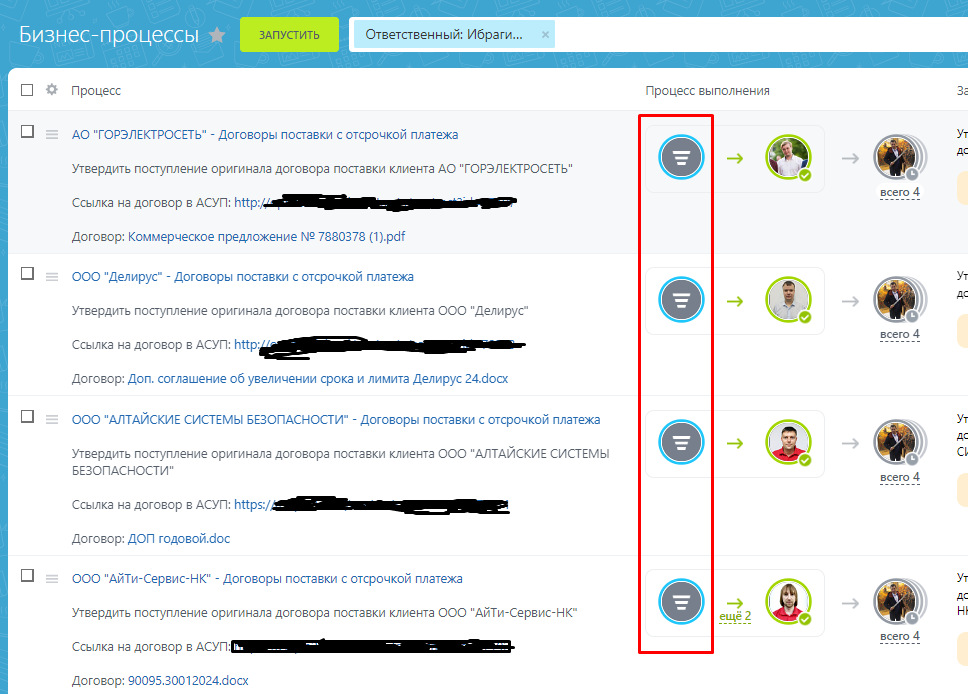Click redacted АСУП link in Делирус row
This screenshot has width=968, height=694.
coord(379,345)
